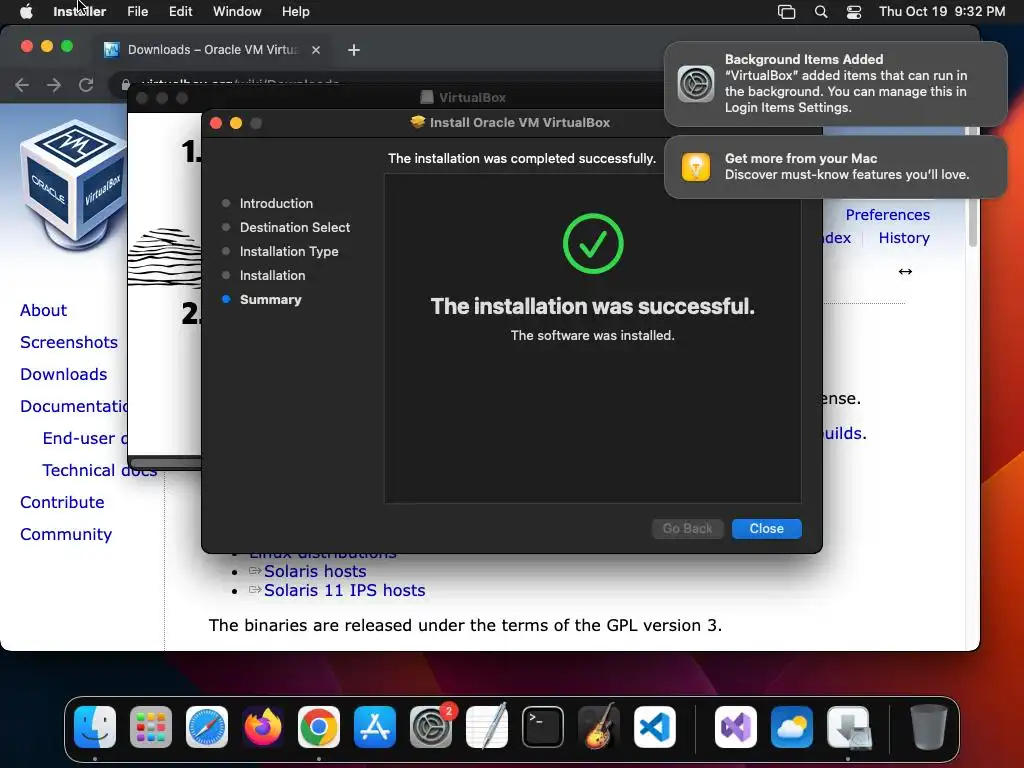Image resolution: width=1024 pixels, height=768 pixels.
Task: Minimize the Install Oracle VM VirtualBox window
Action: pos(236,123)
